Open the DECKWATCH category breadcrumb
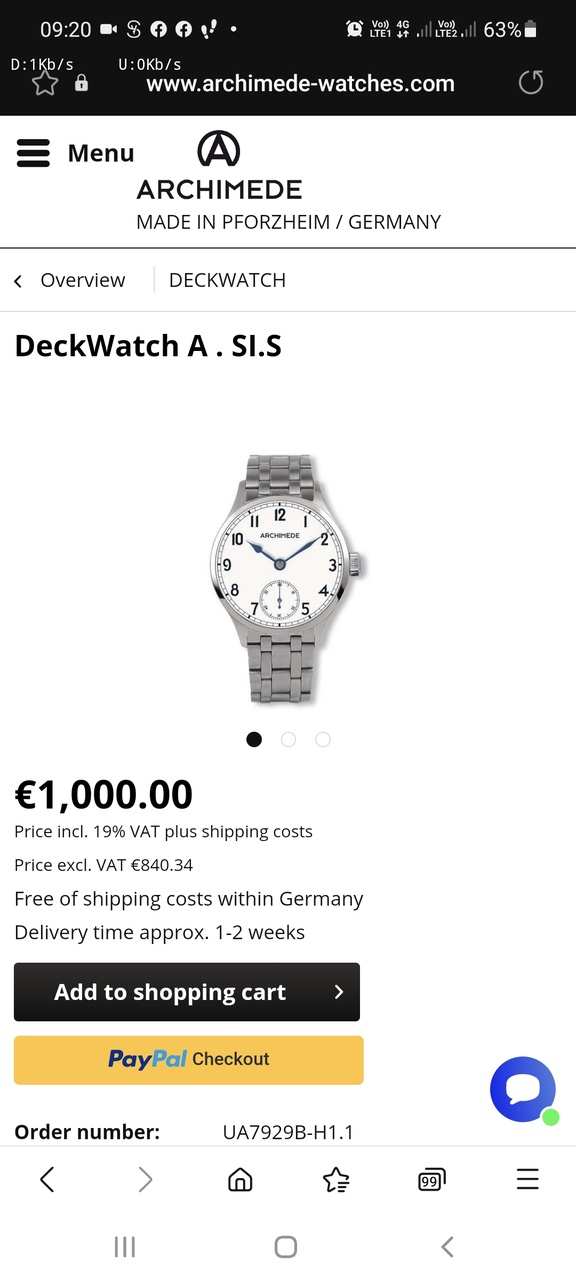The image size is (576, 1280). tap(227, 280)
